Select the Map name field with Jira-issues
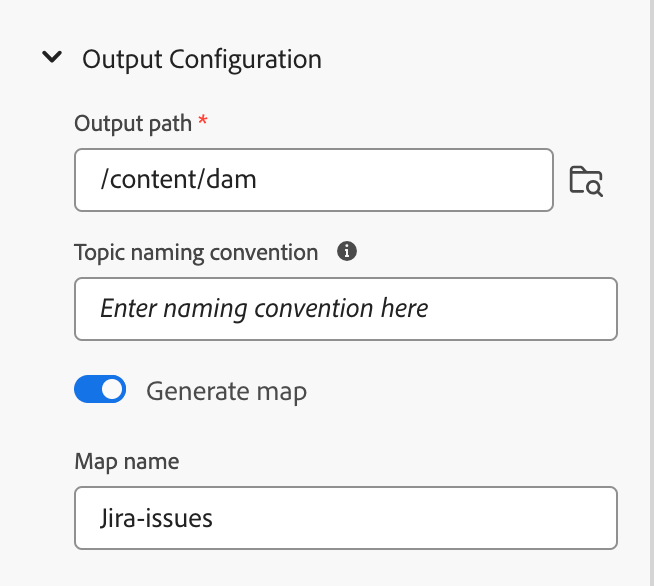Screen dimensions: 654x586 (x=346, y=518)
